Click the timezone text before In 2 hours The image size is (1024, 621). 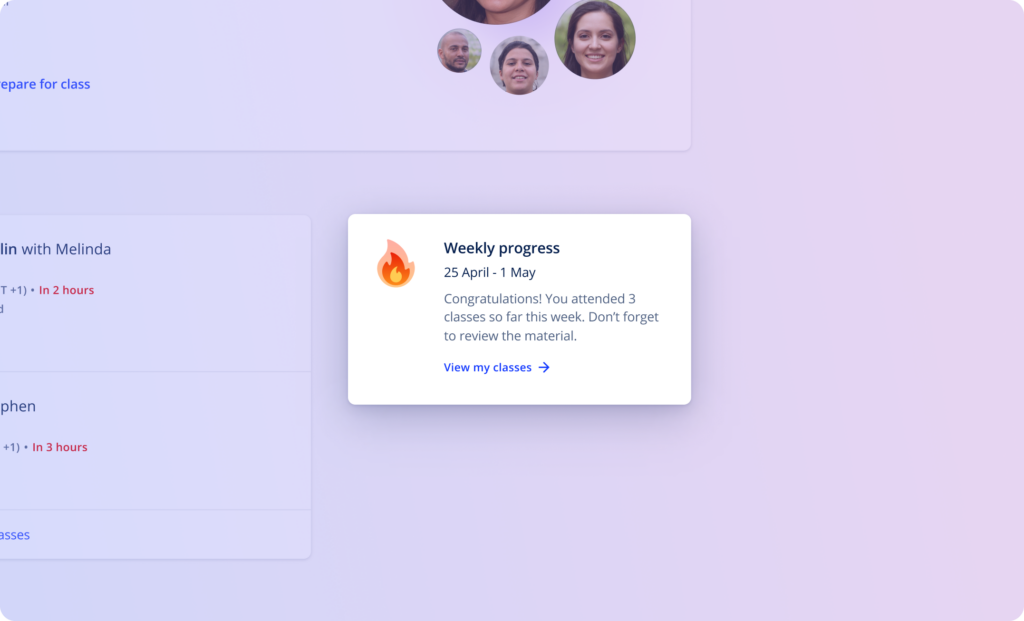(x=13, y=290)
